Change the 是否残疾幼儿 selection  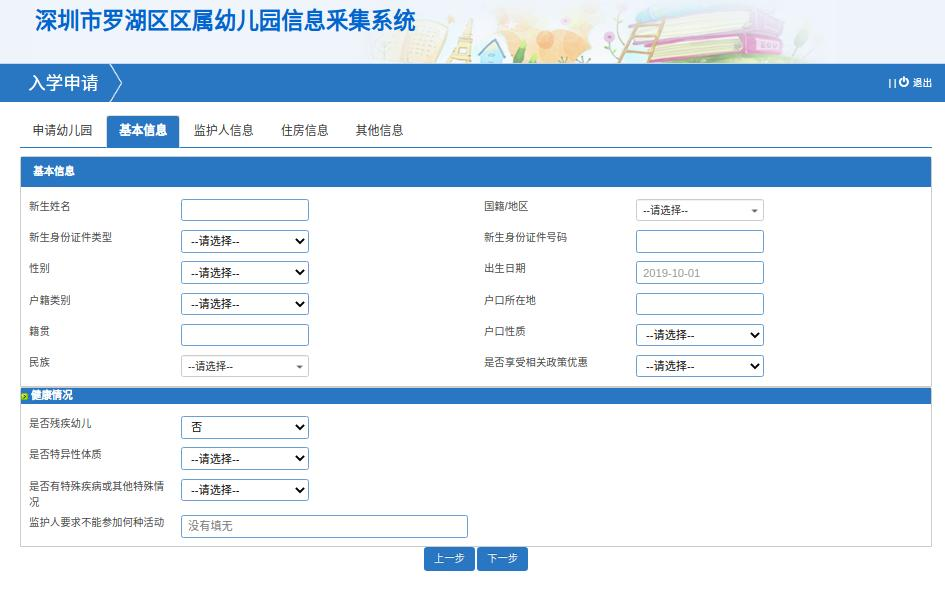(x=244, y=427)
